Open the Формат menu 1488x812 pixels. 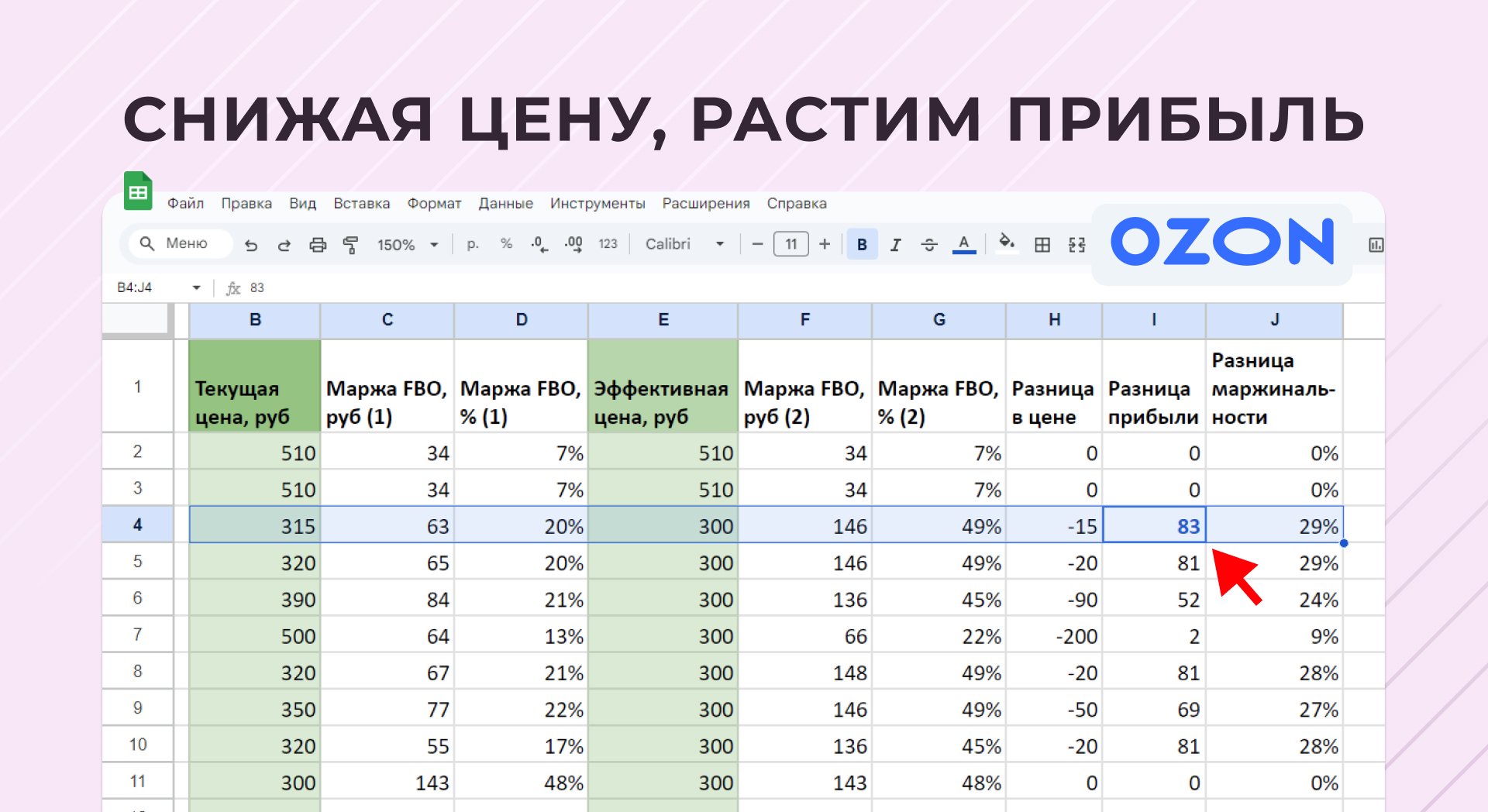[x=434, y=203]
